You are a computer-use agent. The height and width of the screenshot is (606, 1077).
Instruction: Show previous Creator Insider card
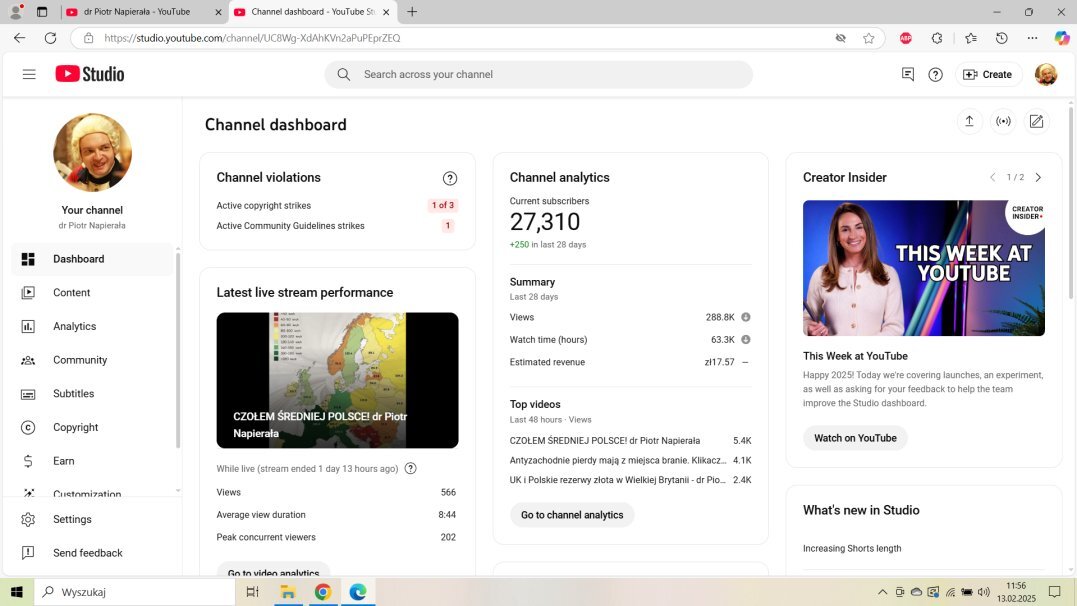tap(992, 177)
